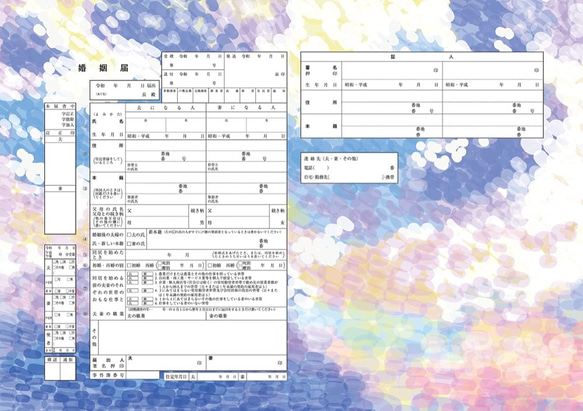Check the 夫の氏 checkbox
This screenshot has height=411, width=583.
(x=129, y=235)
